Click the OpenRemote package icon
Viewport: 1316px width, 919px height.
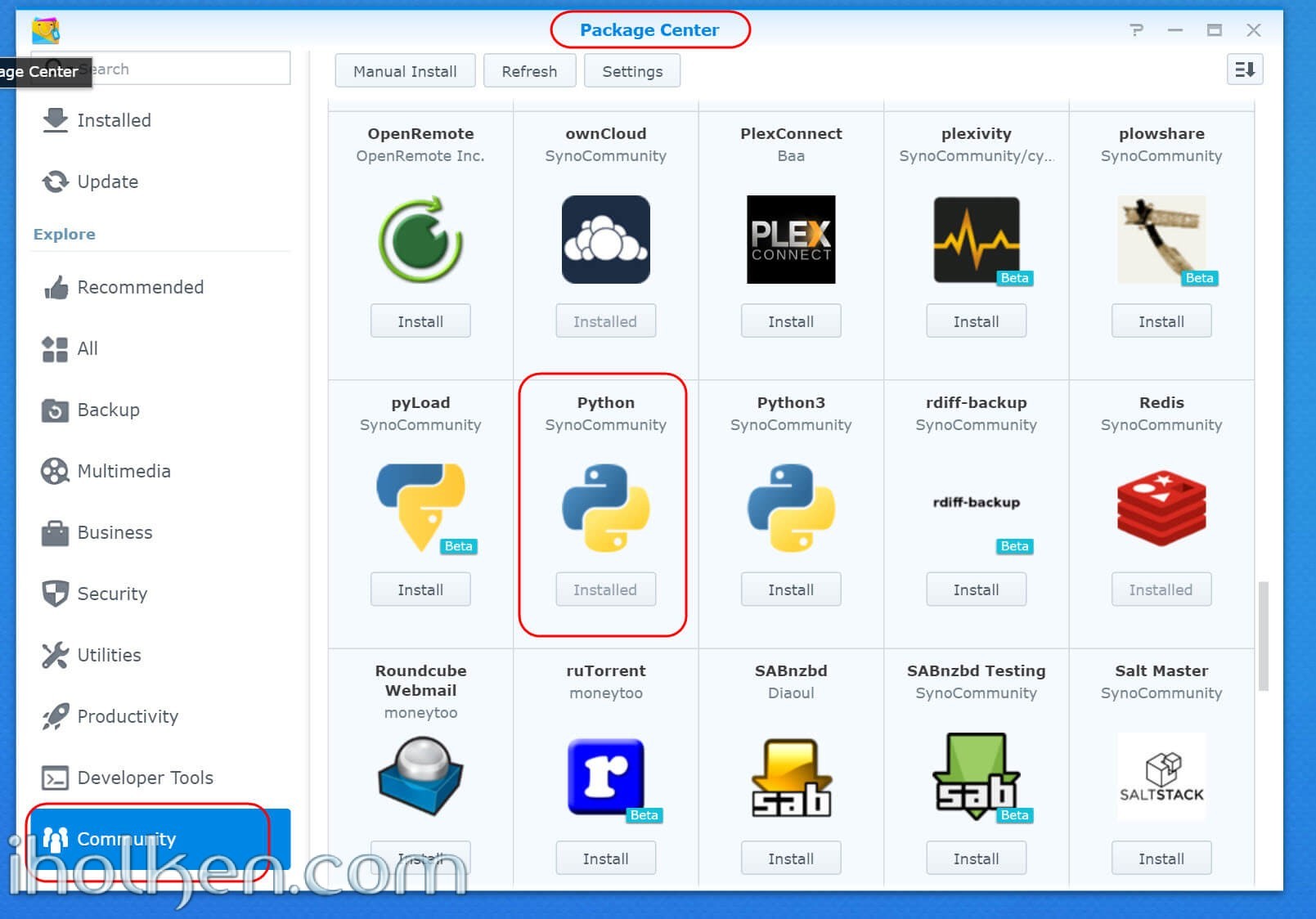pos(420,240)
